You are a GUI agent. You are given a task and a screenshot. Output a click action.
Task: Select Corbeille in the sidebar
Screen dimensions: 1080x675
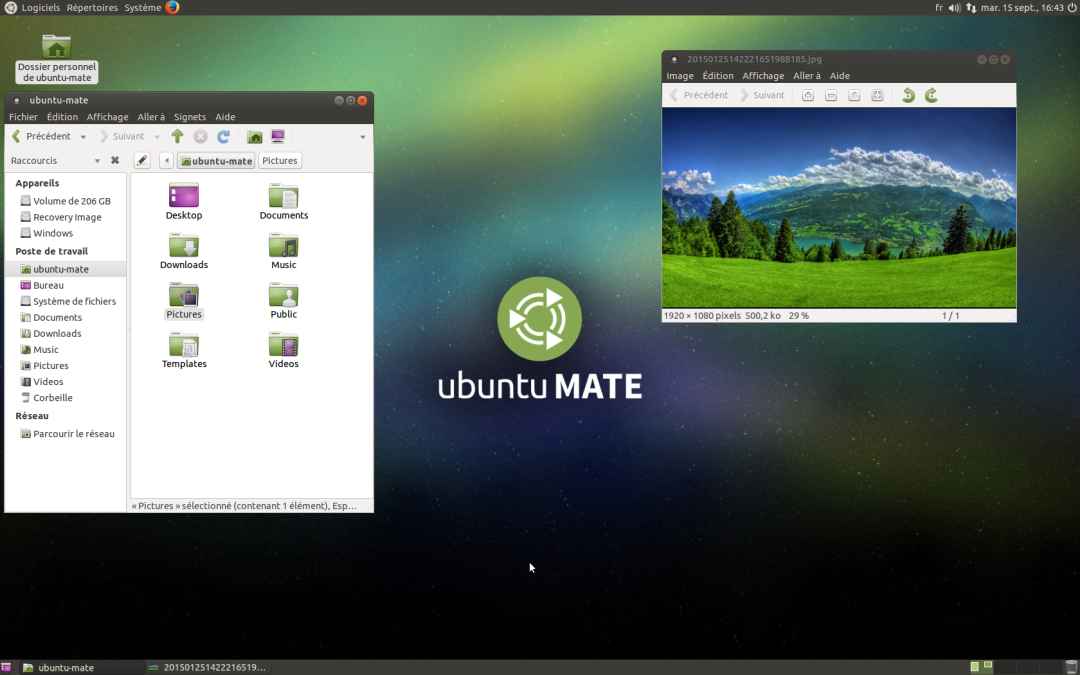pyautogui.click(x=52, y=398)
